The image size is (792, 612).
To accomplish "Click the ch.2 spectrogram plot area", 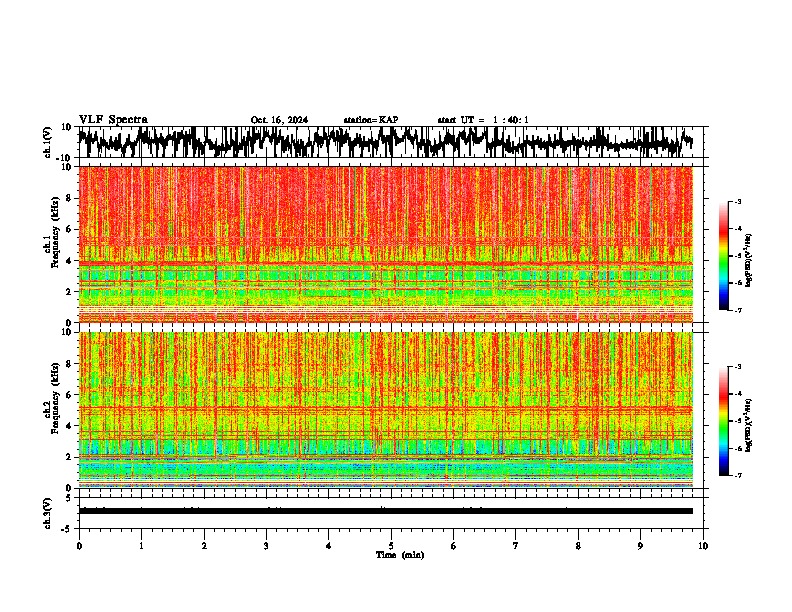I will 386,410.
